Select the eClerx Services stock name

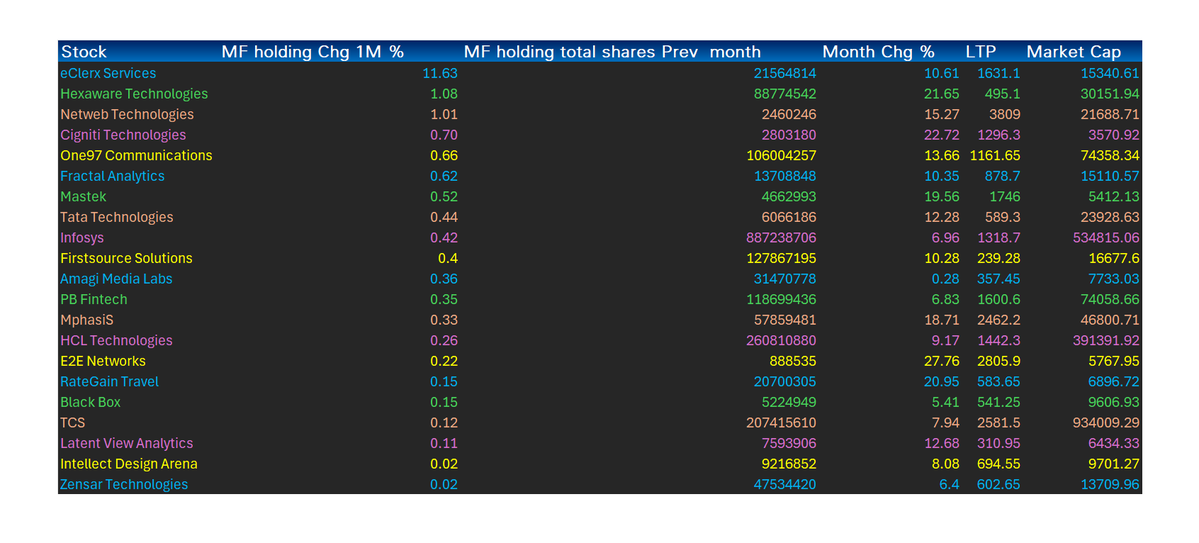tap(108, 73)
